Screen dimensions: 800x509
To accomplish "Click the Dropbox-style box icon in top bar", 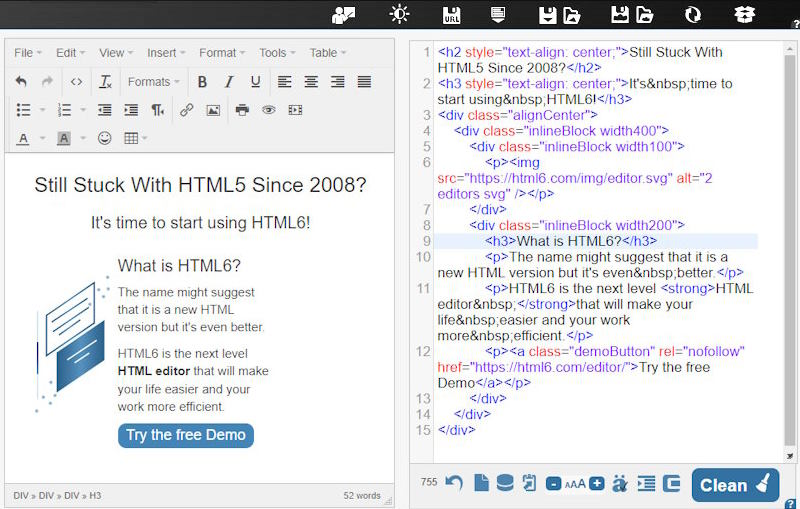I will [x=744, y=15].
